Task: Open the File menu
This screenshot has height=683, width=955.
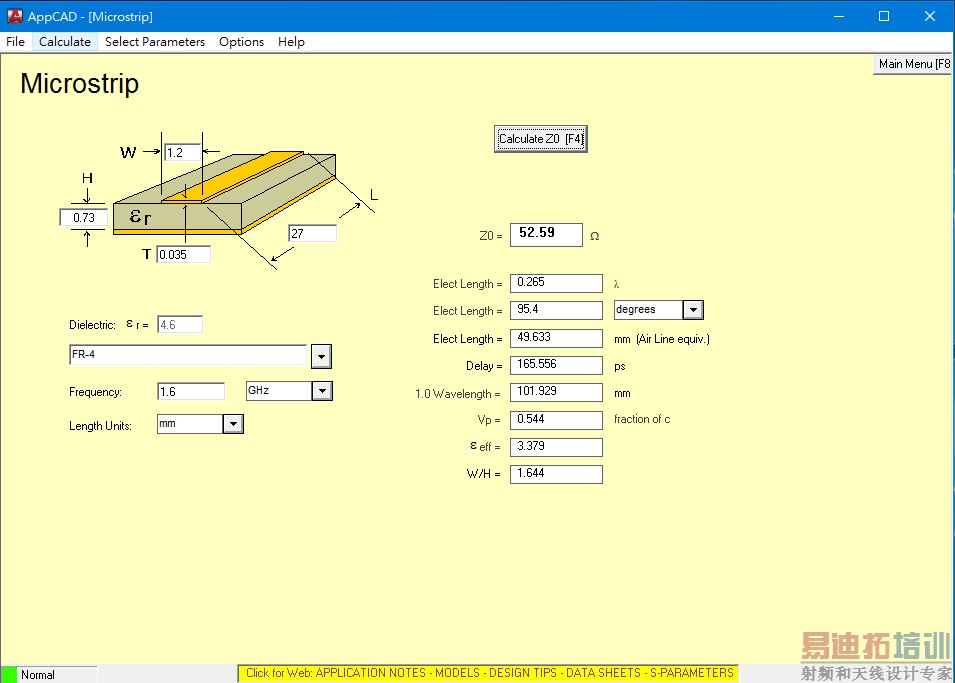Action: 16,42
